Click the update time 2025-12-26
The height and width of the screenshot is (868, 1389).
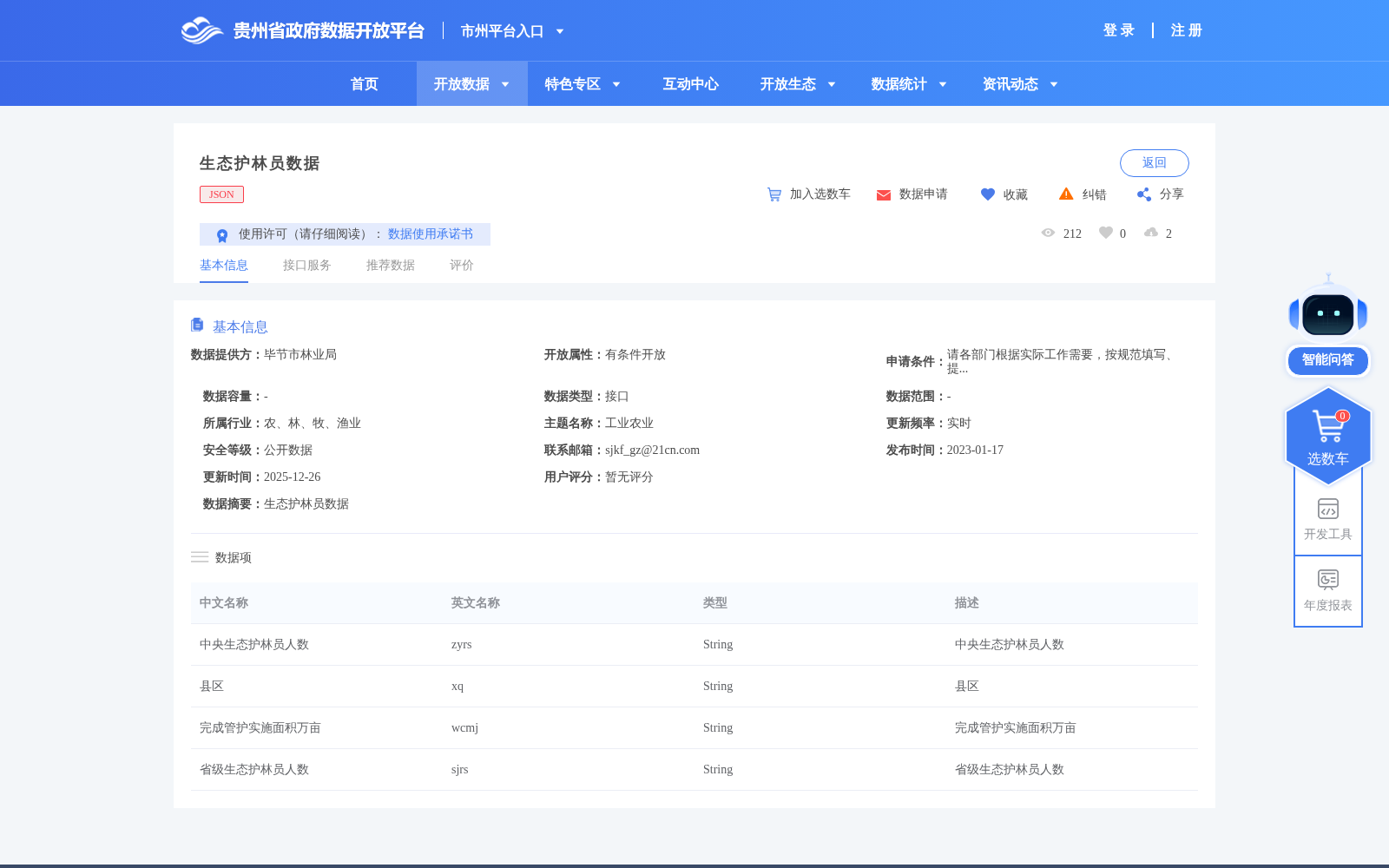tap(293, 477)
